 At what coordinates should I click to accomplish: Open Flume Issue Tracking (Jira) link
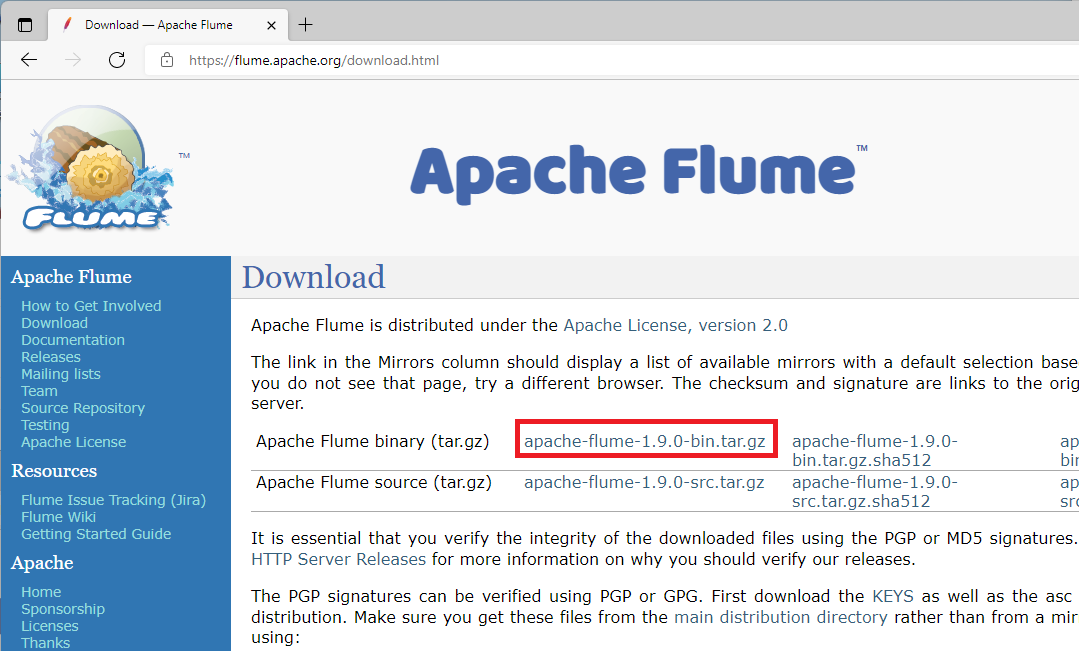(x=114, y=500)
